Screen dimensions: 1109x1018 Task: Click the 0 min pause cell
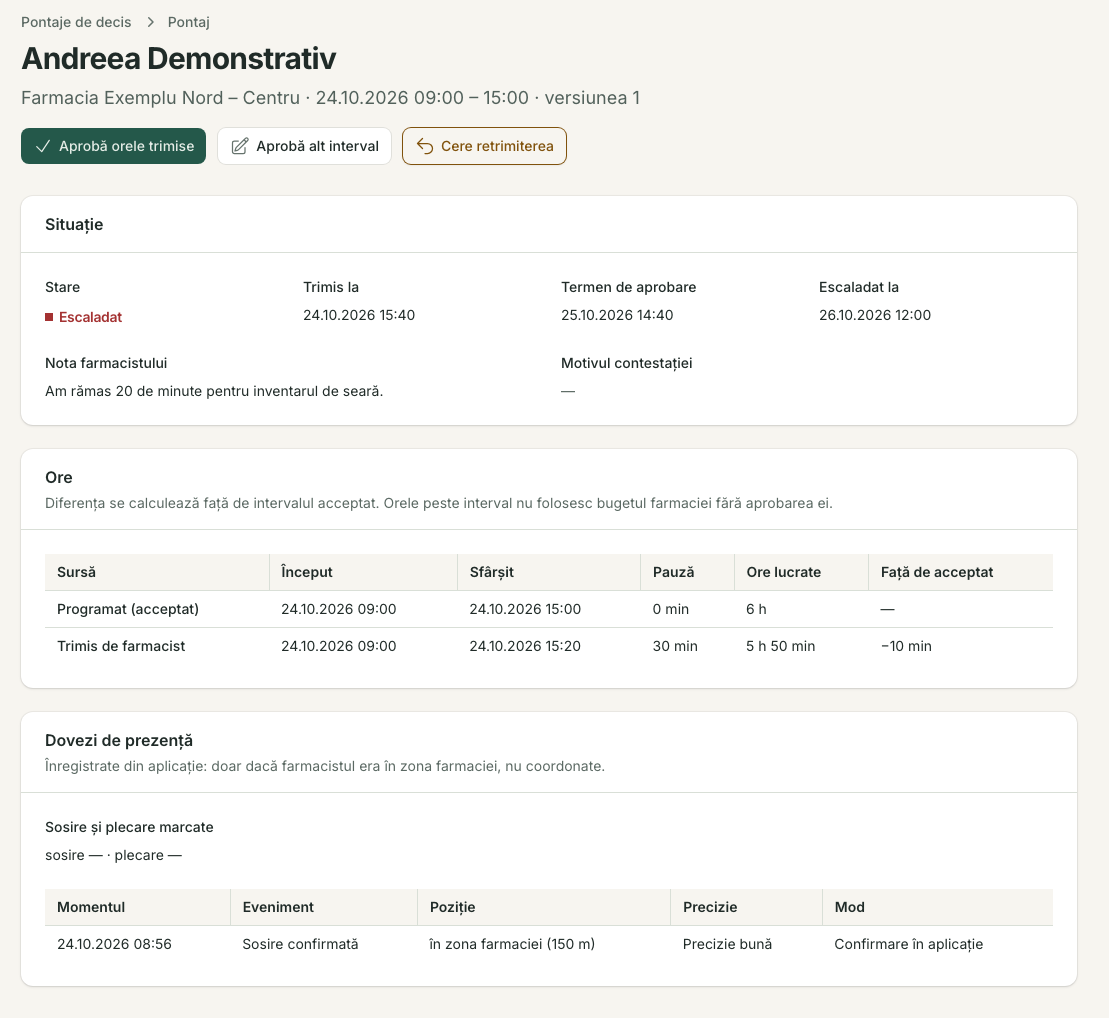pyautogui.click(x=670, y=609)
